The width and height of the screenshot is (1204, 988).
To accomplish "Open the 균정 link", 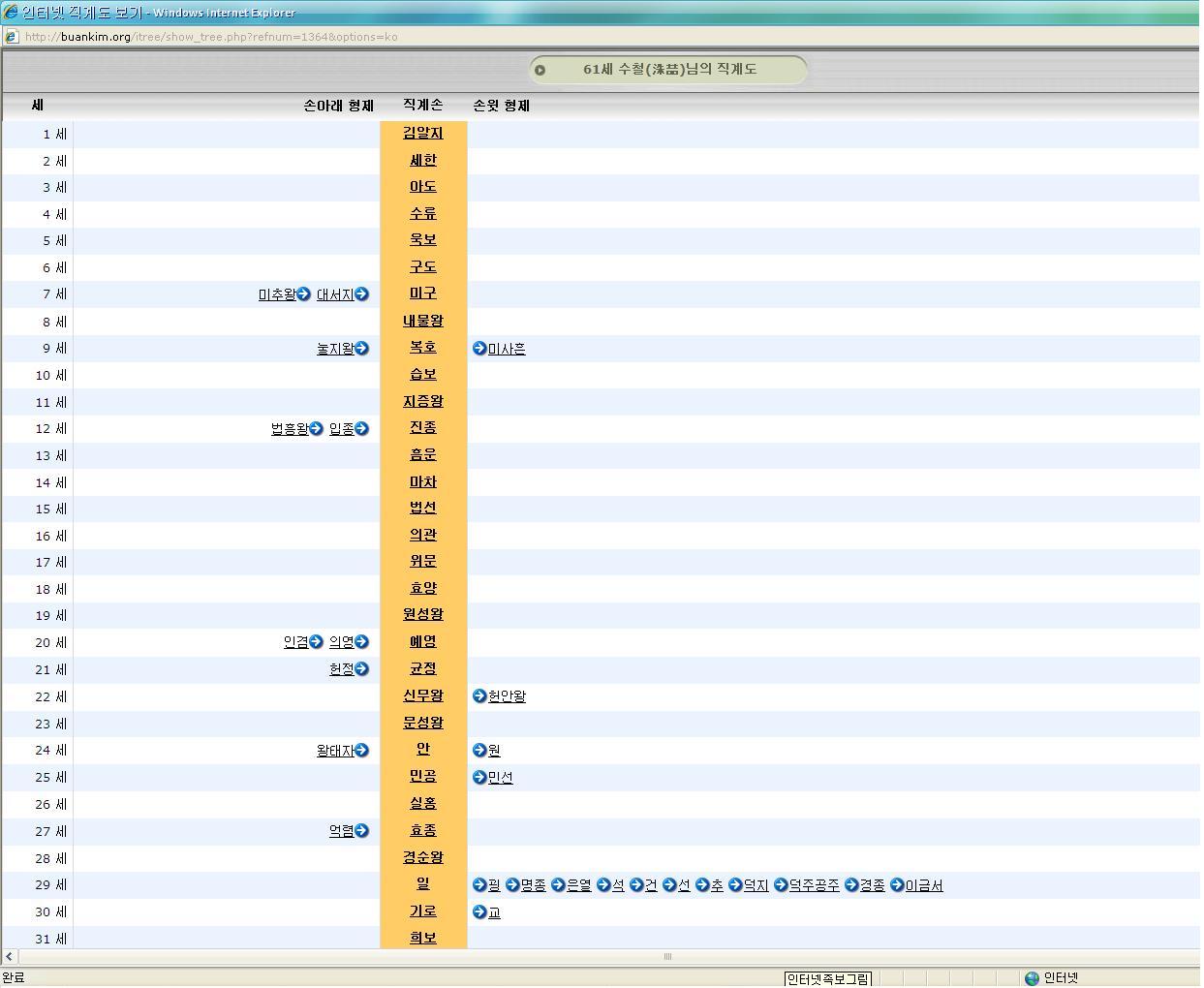I will [423, 669].
